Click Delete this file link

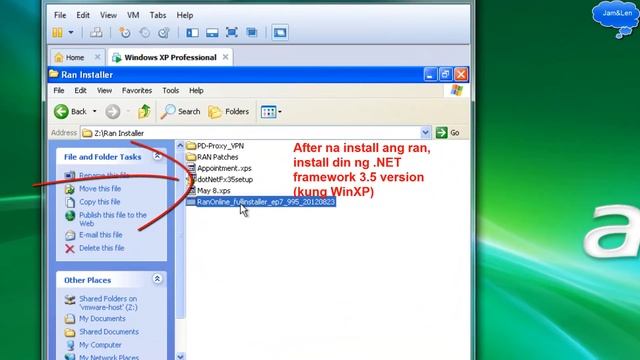tap(102, 248)
